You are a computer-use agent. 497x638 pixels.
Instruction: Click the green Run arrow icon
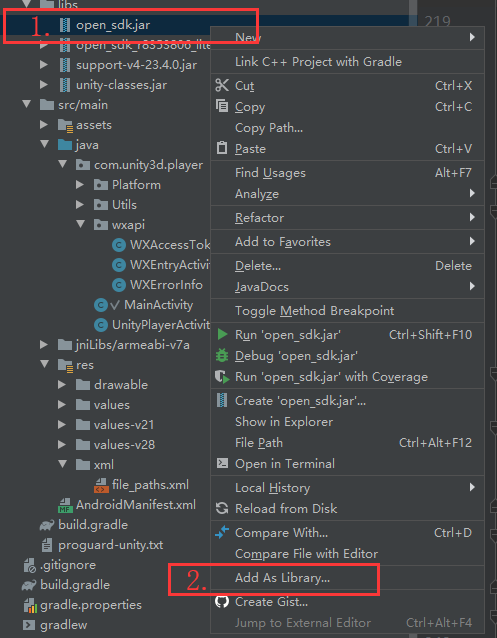tap(222, 334)
